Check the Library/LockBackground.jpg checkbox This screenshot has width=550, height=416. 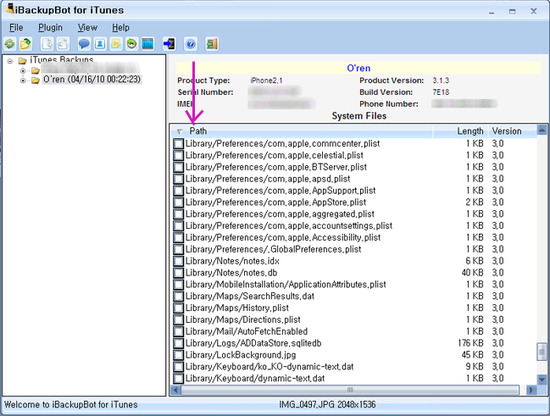click(x=179, y=355)
